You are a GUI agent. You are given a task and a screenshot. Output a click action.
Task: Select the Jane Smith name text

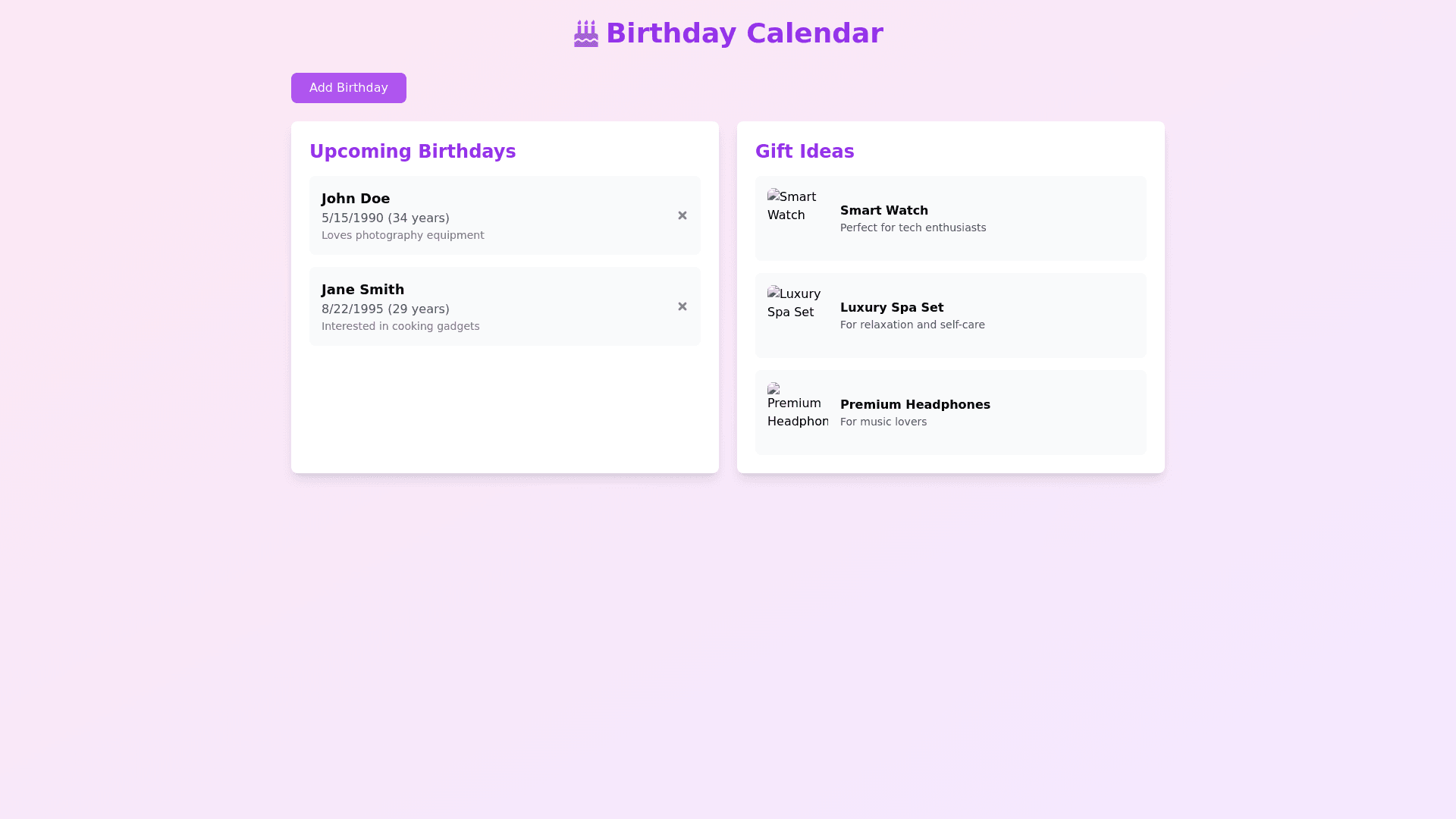pyautogui.click(x=362, y=290)
